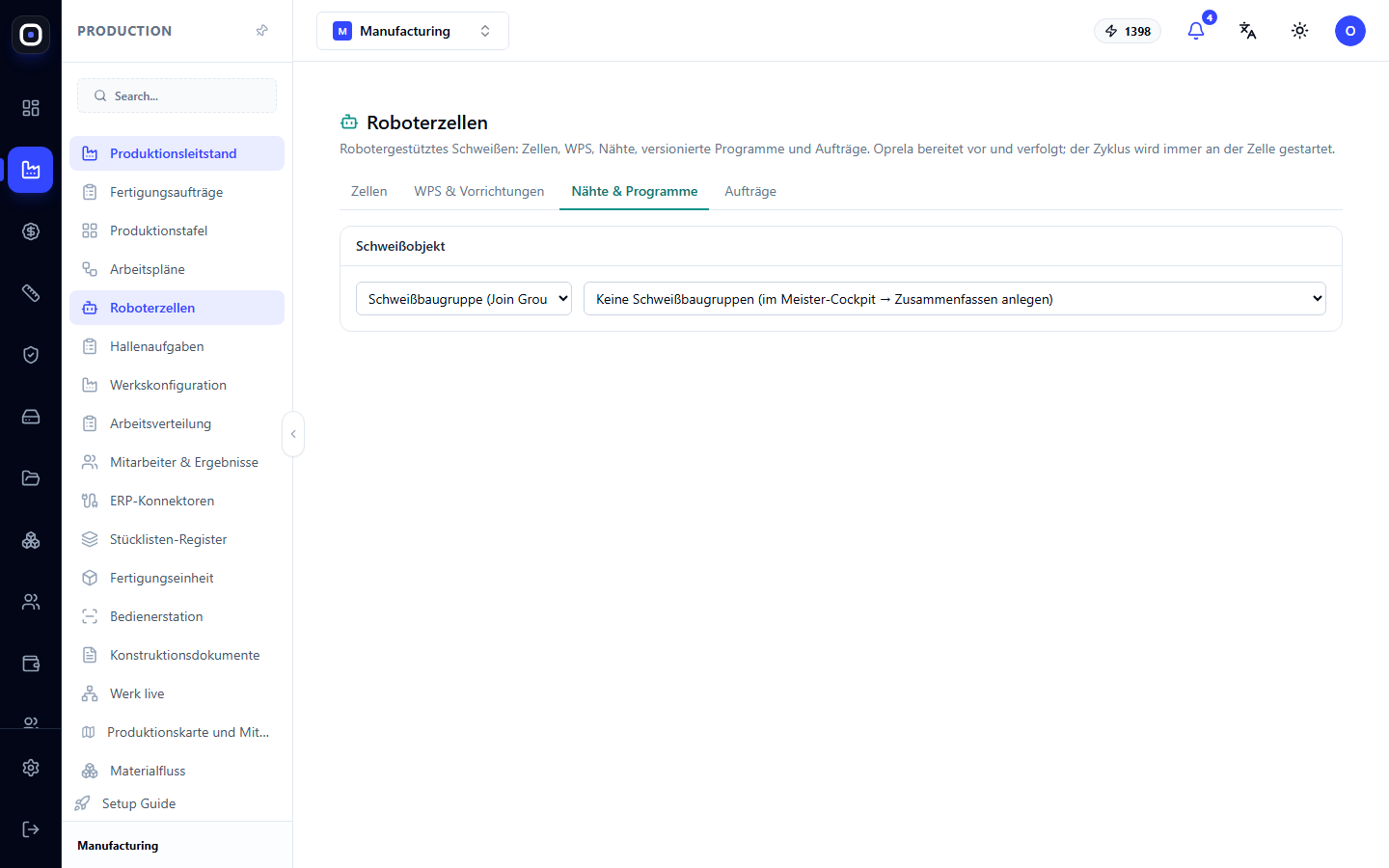Open the dollar finance icon in the rail
This screenshot has width=1389, height=868.
[x=31, y=231]
